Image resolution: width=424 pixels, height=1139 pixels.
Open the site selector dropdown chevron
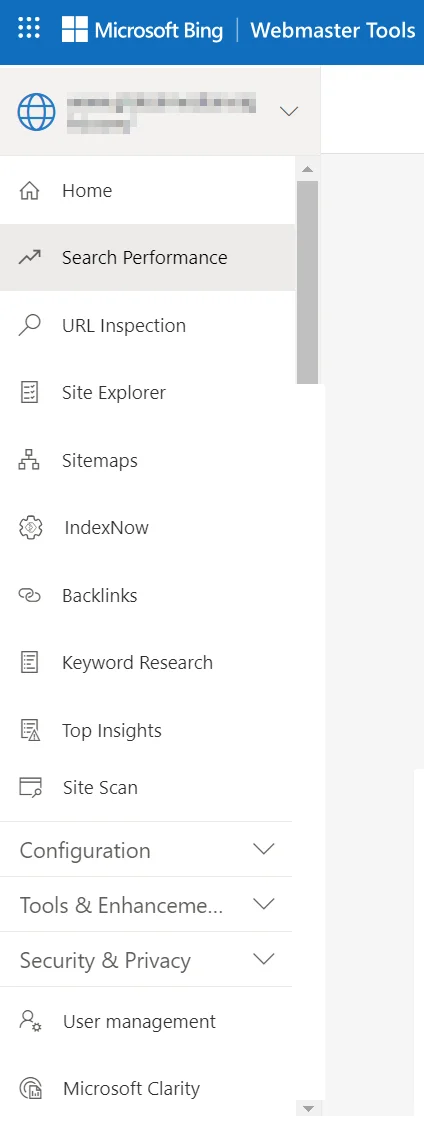289,111
